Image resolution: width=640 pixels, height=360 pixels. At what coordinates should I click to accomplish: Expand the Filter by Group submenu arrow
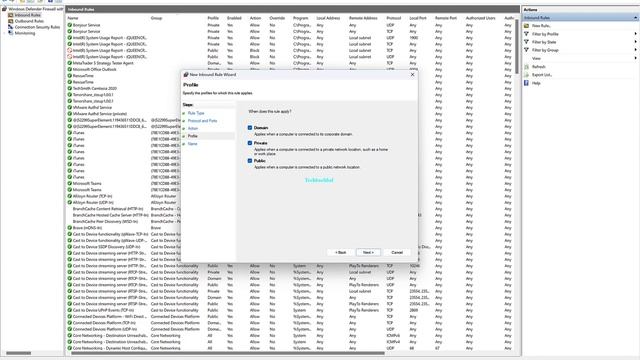click(636, 50)
